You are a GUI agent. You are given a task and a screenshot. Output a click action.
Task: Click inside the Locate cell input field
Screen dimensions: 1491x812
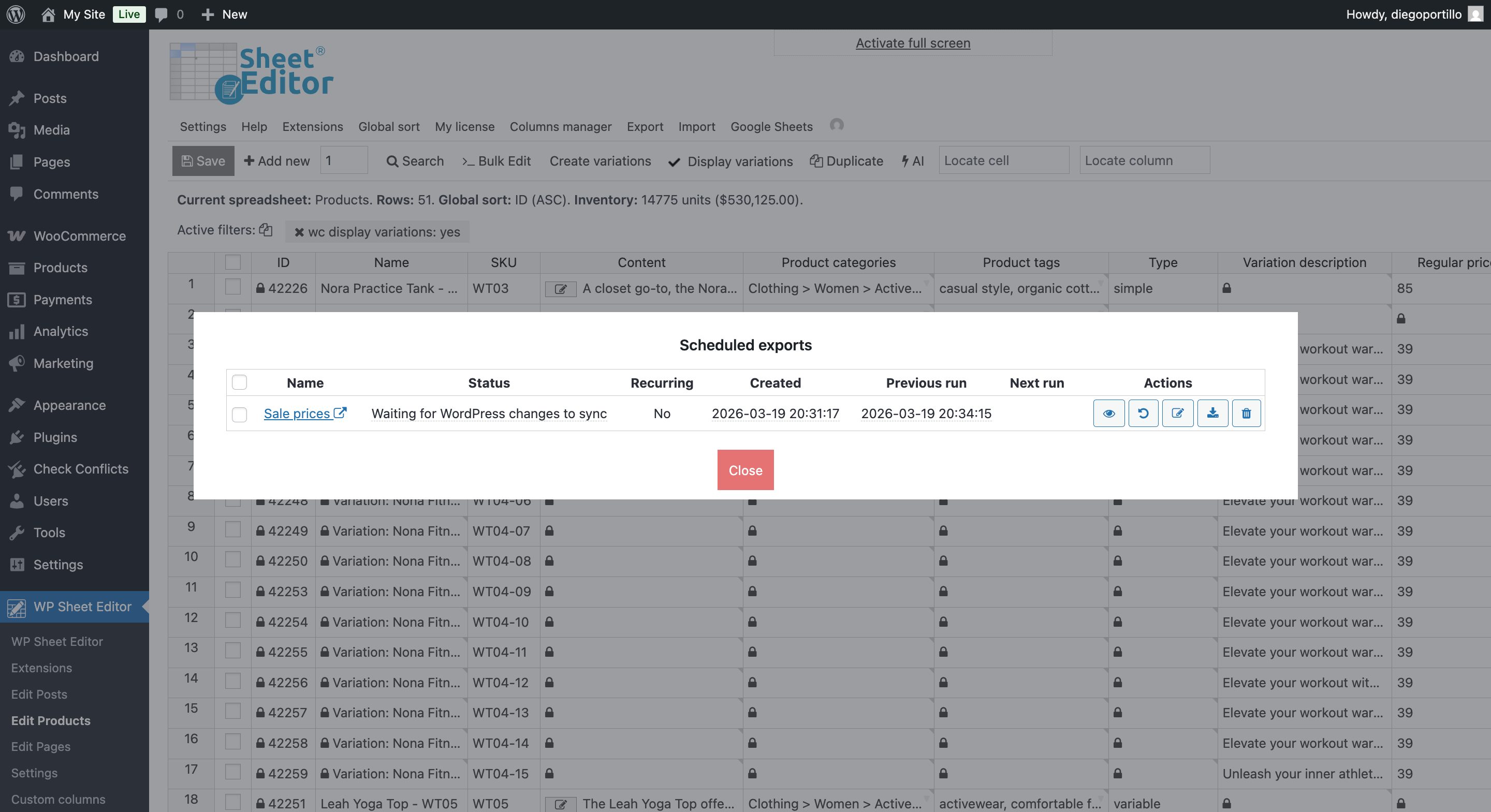pos(1004,160)
